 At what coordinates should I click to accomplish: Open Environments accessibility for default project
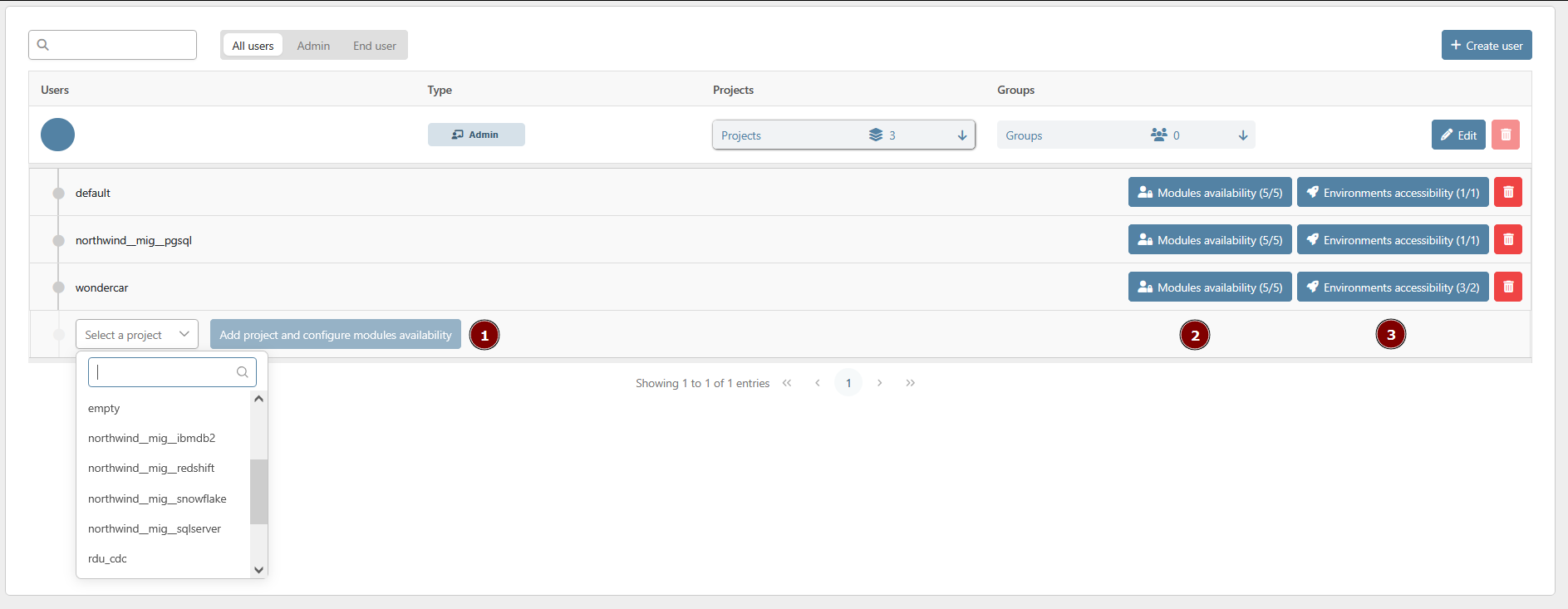tap(1392, 193)
